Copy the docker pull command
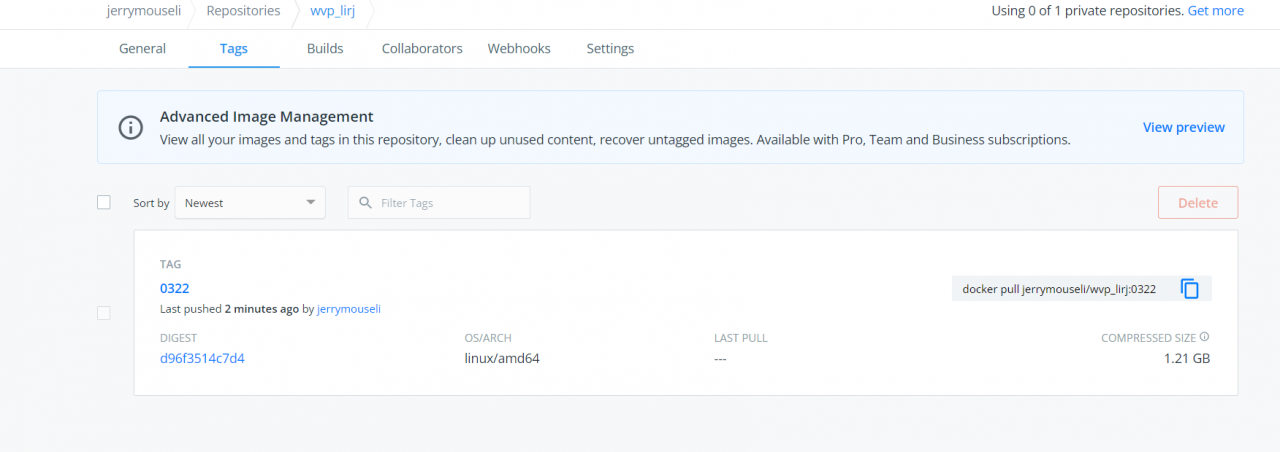The image size is (1280, 452). tap(1189, 289)
